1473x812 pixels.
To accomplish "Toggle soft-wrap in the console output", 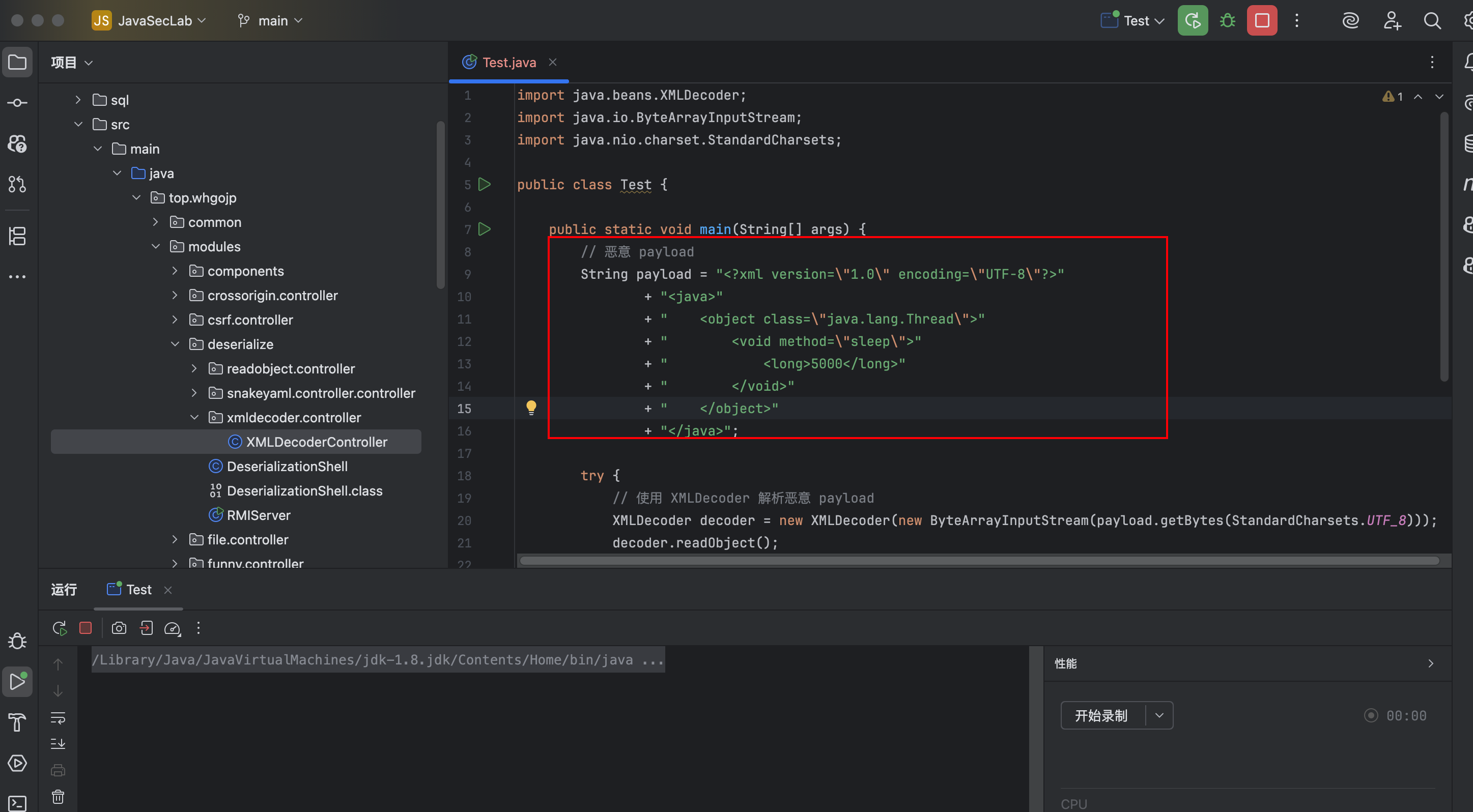I will (x=58, y=718).
